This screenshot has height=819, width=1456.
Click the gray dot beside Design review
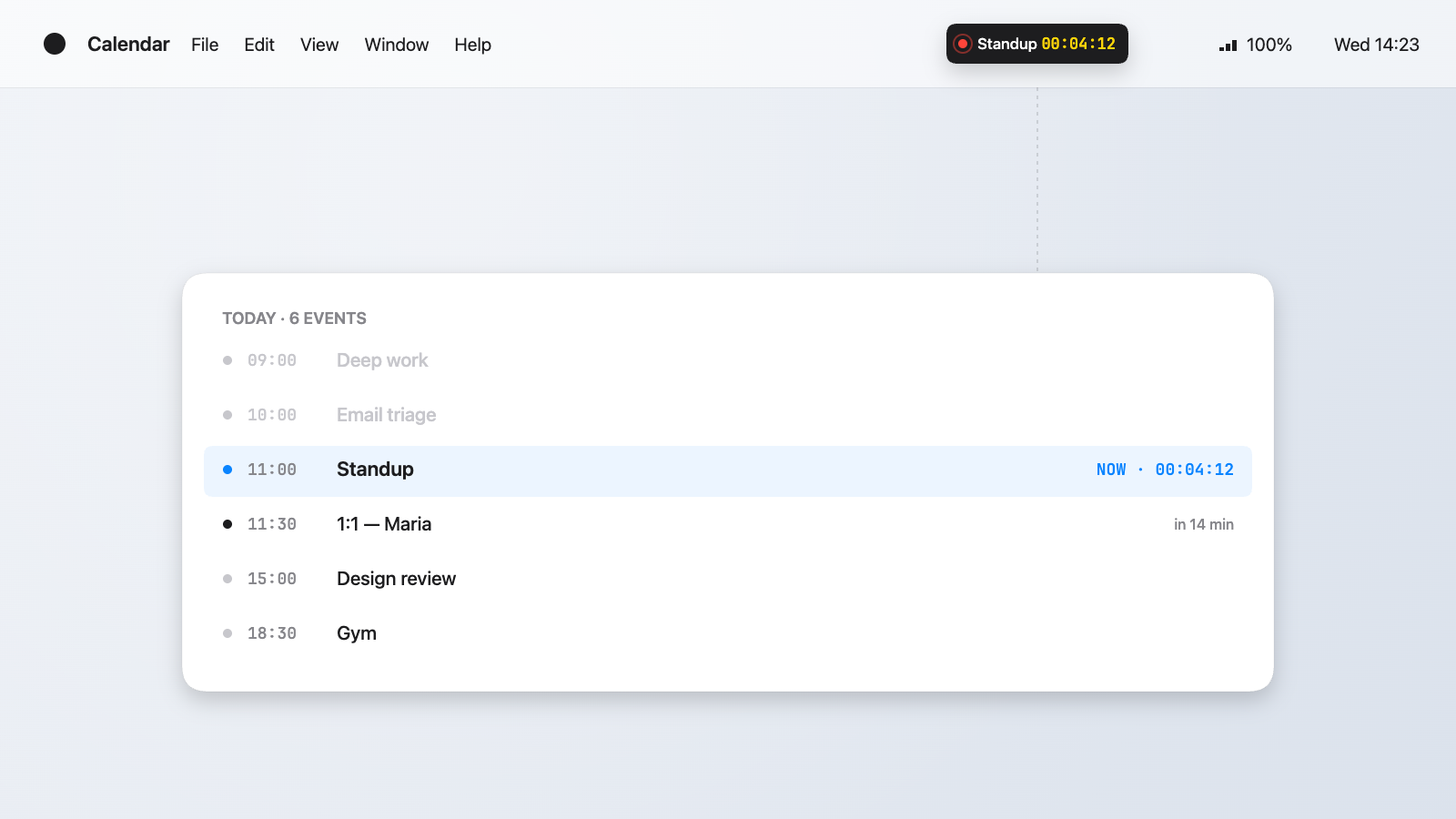tap(227, 579)
